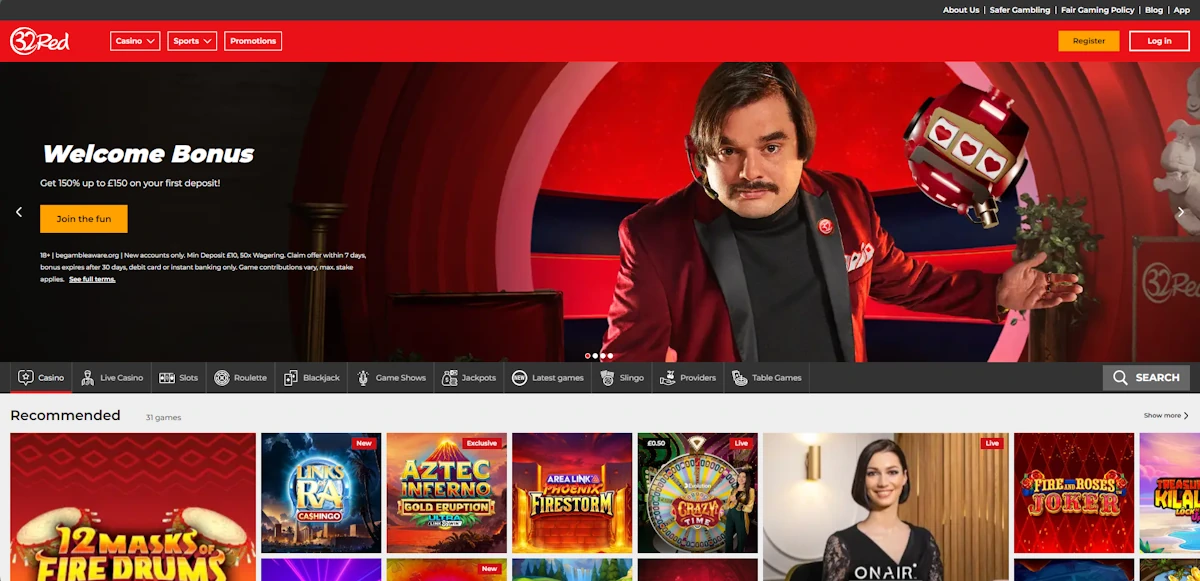This screenshot has width=1200, height=581.
Task: Open the ON AIR live dealer game
Action: (x=886, y=507)
